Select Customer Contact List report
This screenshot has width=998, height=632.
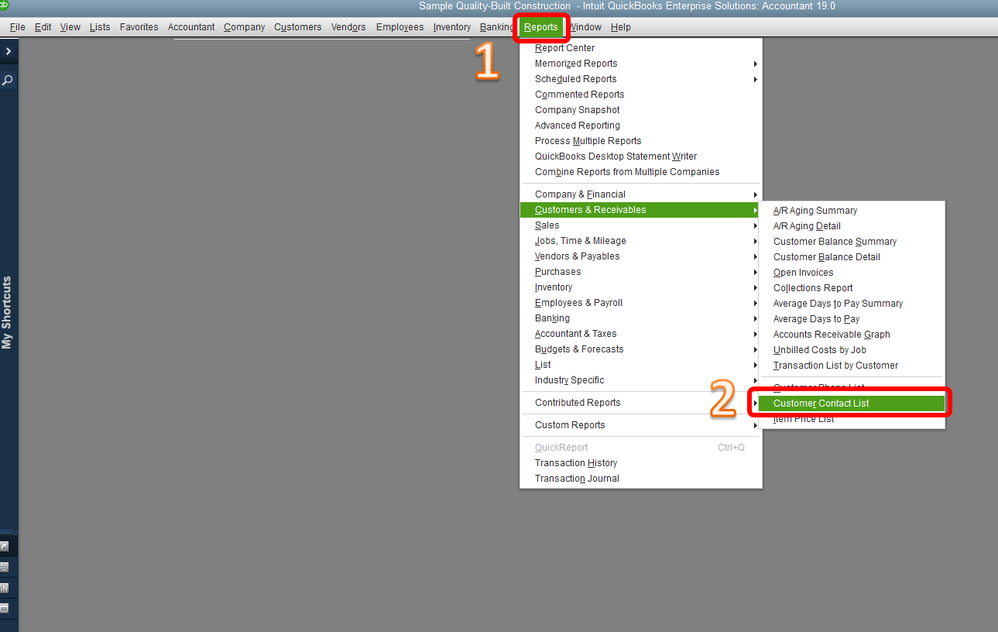(852, 403)
